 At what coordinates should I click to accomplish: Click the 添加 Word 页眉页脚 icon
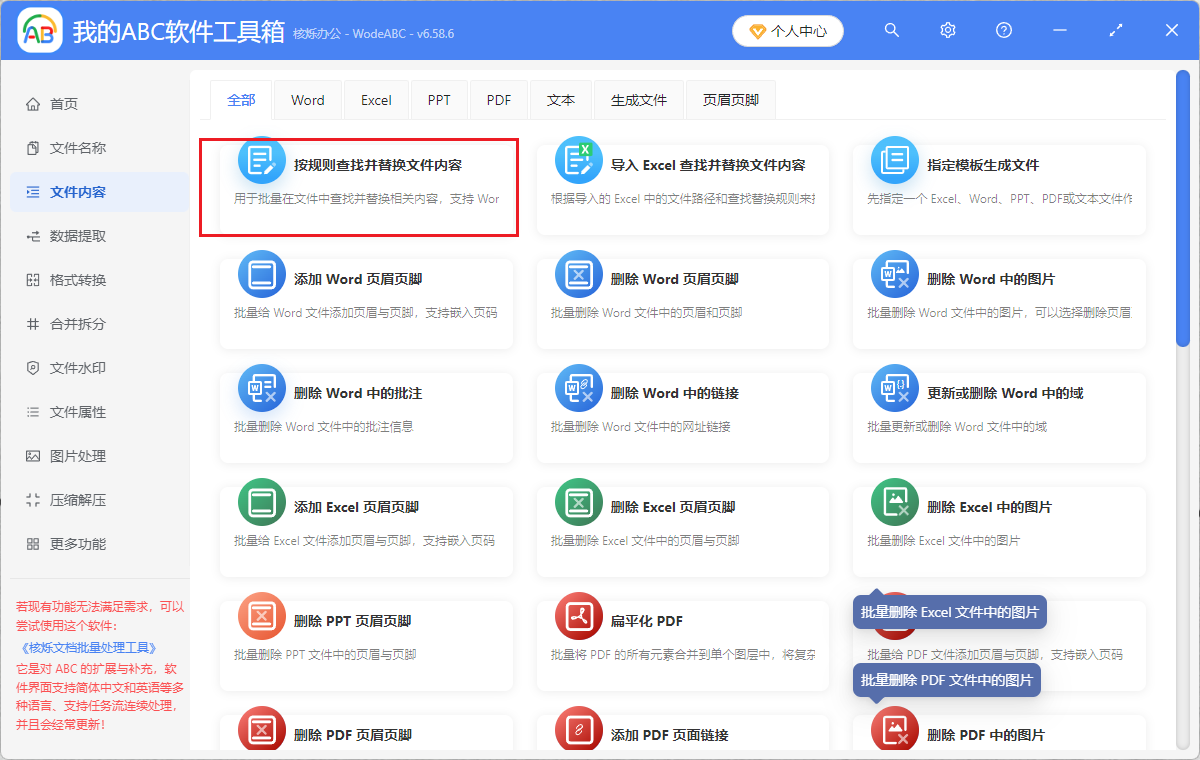[261, 273]
